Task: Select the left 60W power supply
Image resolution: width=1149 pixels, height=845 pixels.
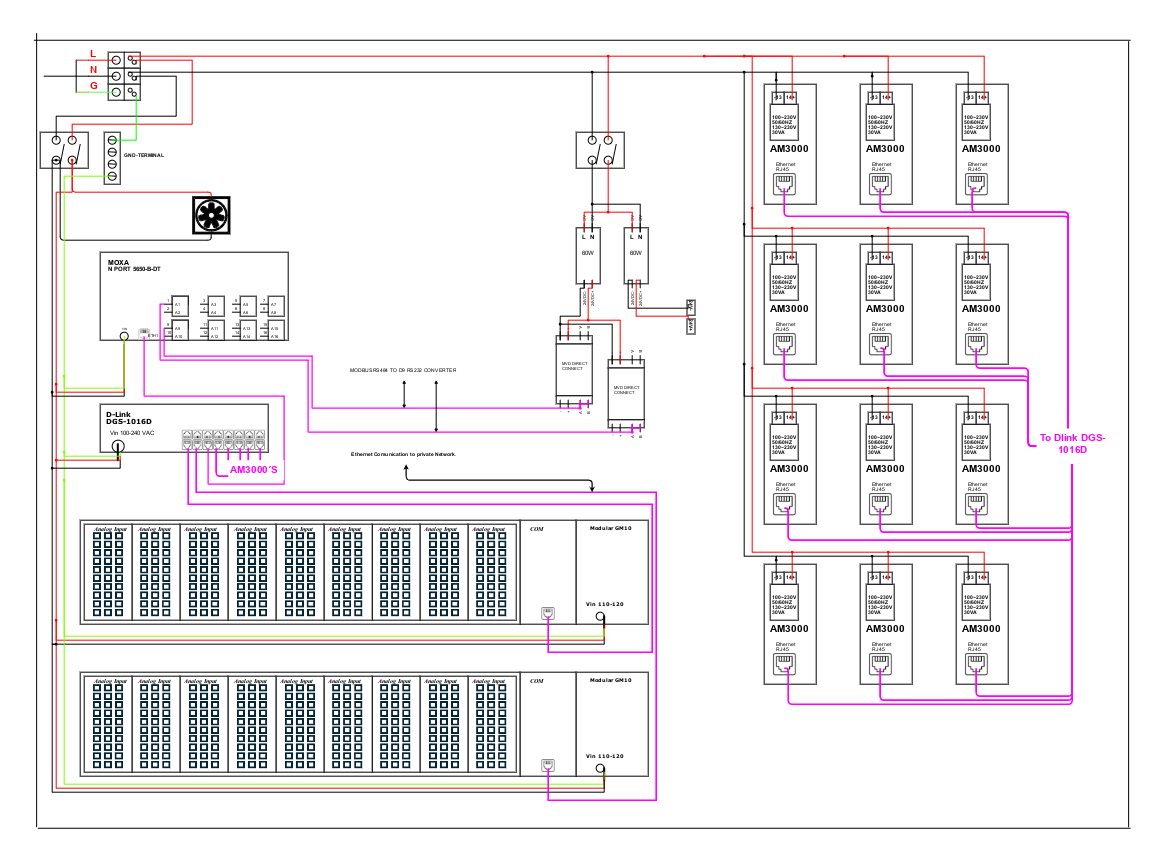Action: pyautogui.click(x=587, y=254)
